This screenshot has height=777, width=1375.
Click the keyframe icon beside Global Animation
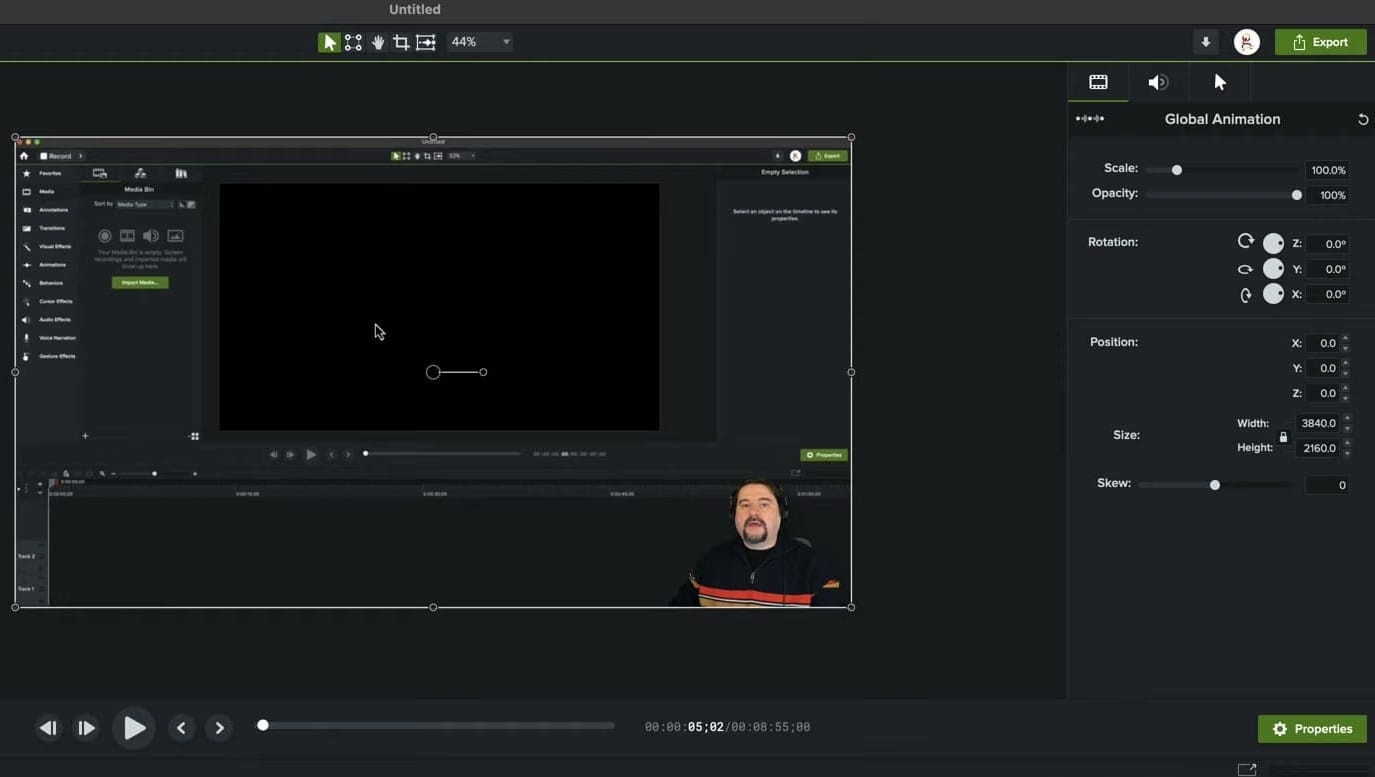tap(1089, 118)
